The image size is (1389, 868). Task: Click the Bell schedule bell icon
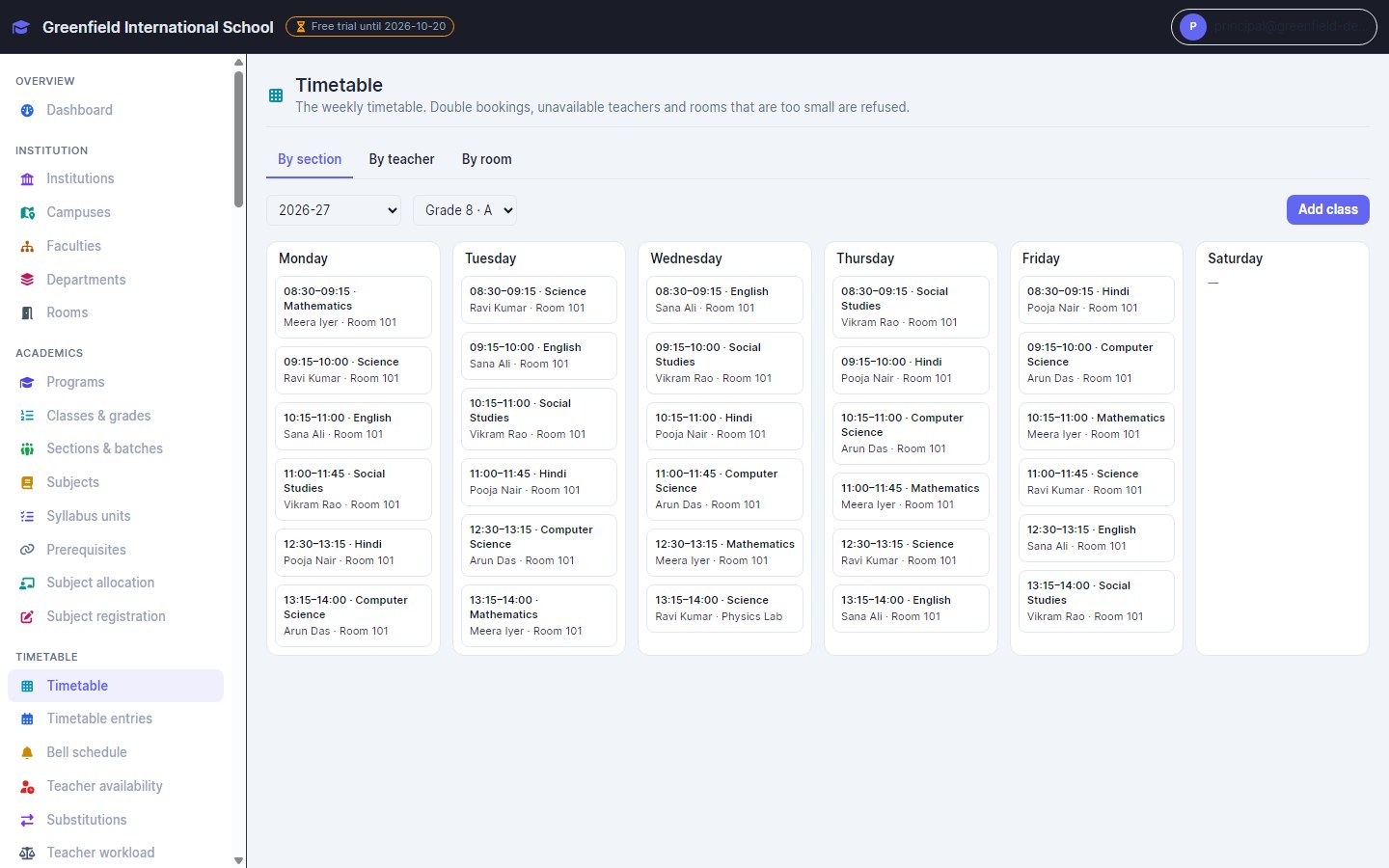click(x=27, y=753)
